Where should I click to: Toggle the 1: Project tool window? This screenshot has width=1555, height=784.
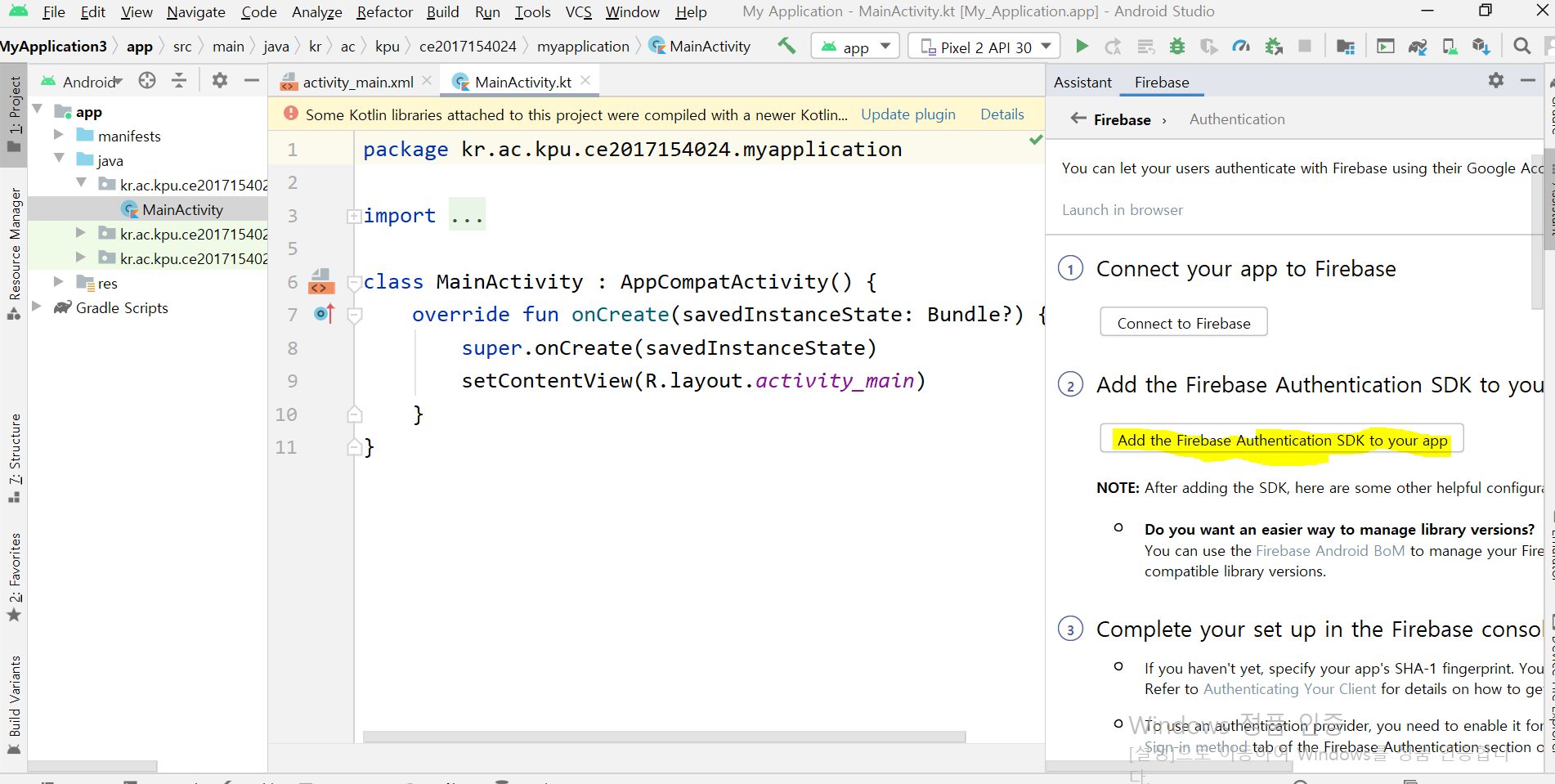14,114
